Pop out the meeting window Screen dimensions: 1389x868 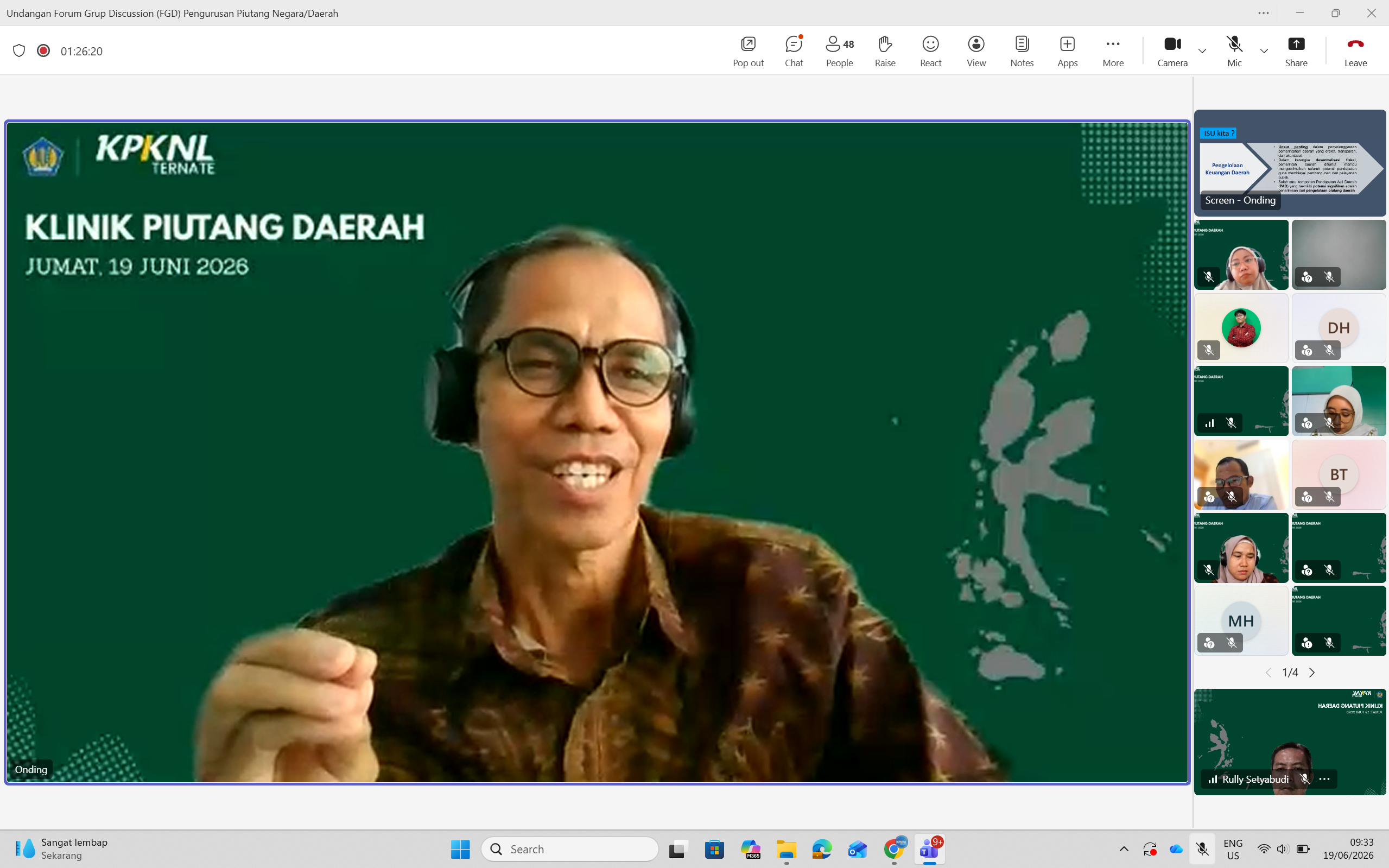pyautogui.click(x=748, y=51)
